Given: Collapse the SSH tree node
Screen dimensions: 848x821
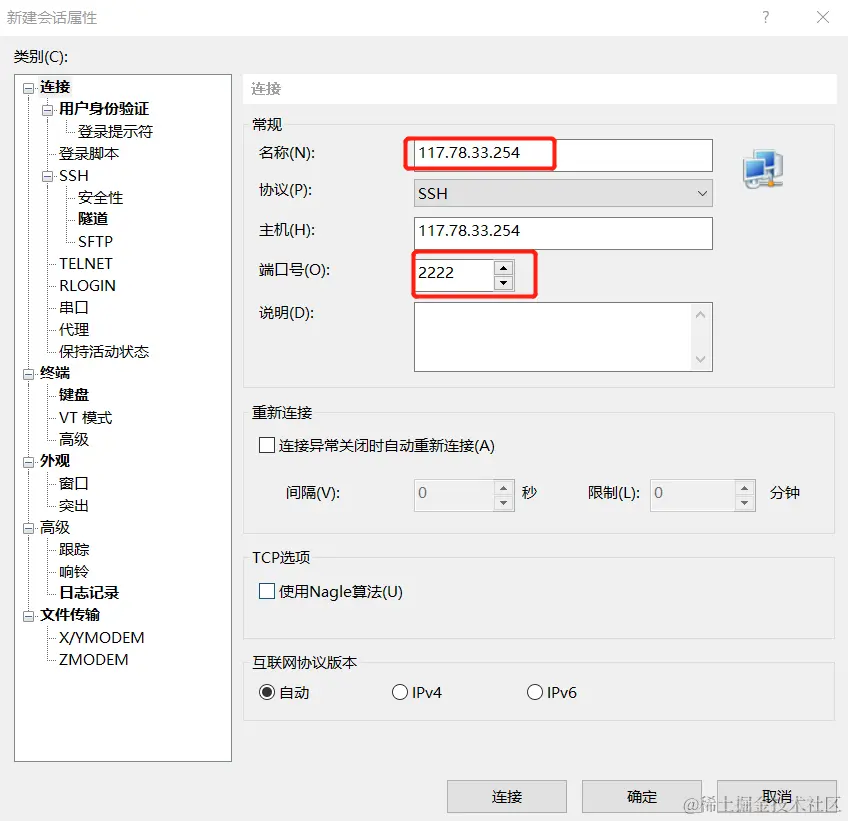Looking at the screenshot, I should coord(48,176).
